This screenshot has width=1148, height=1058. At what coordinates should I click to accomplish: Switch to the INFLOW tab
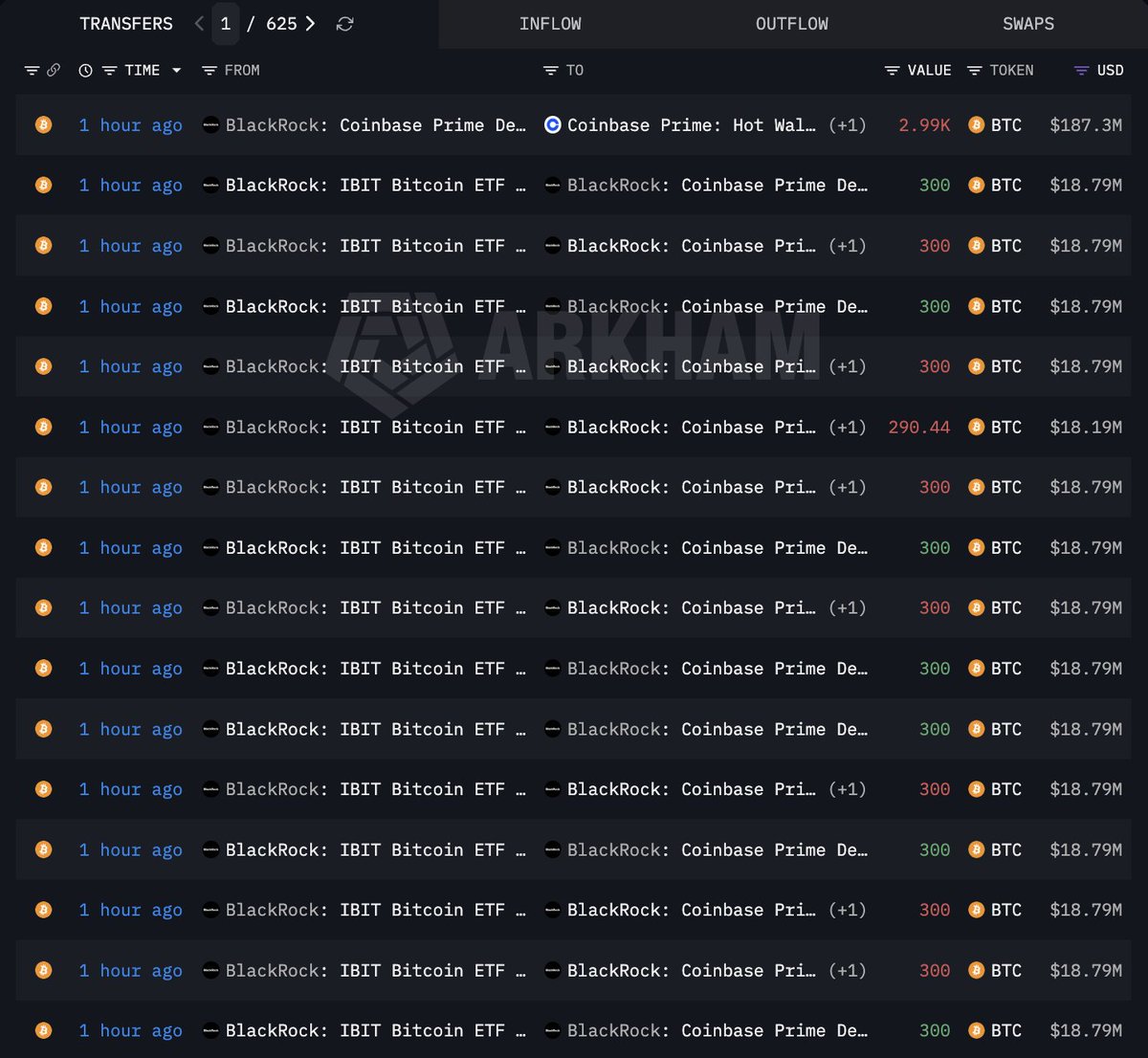point(550,24)
